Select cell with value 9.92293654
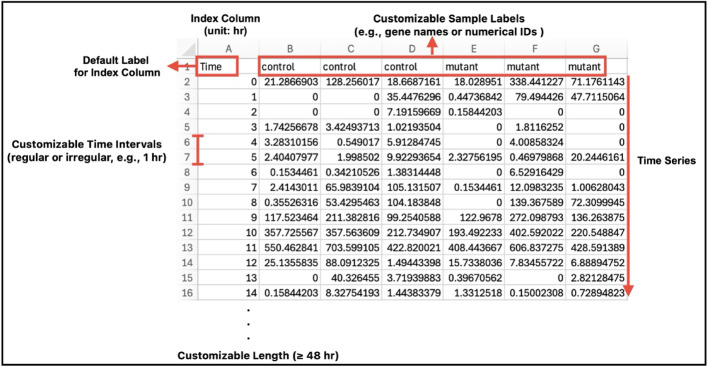 (x=412, y=157)
